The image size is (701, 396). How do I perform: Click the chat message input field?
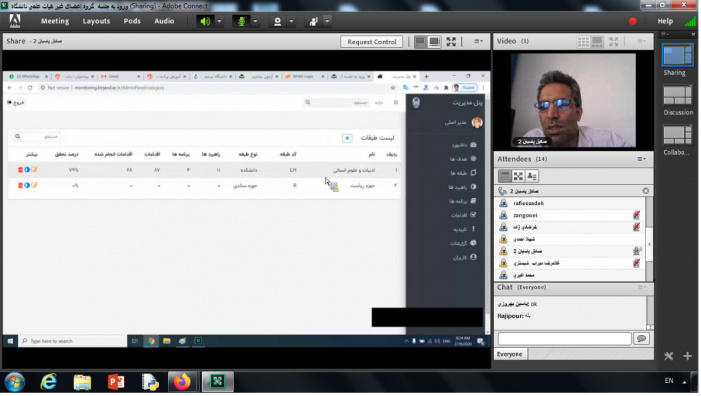click(564, 339)
